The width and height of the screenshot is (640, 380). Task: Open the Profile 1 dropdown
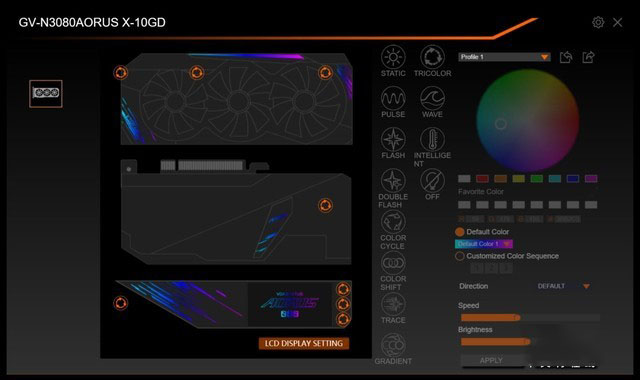click(x=504, y=57)
